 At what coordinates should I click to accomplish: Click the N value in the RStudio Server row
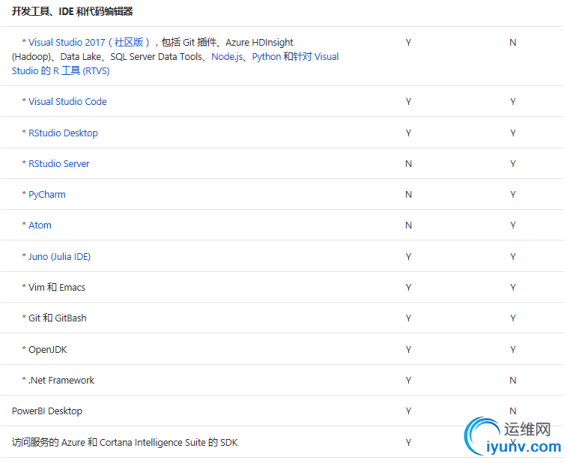(408, 164)
